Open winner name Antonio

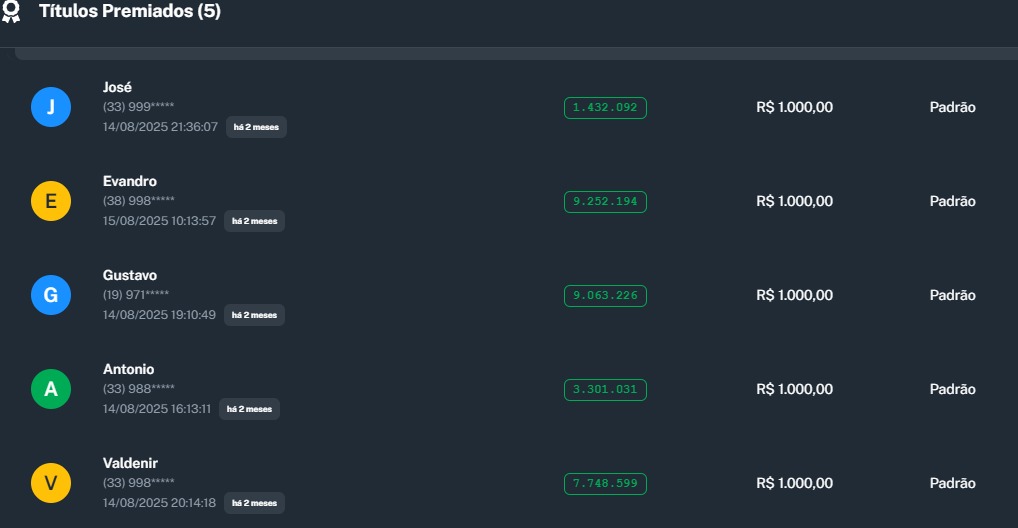pyautogui.click(x=129, y=369)
